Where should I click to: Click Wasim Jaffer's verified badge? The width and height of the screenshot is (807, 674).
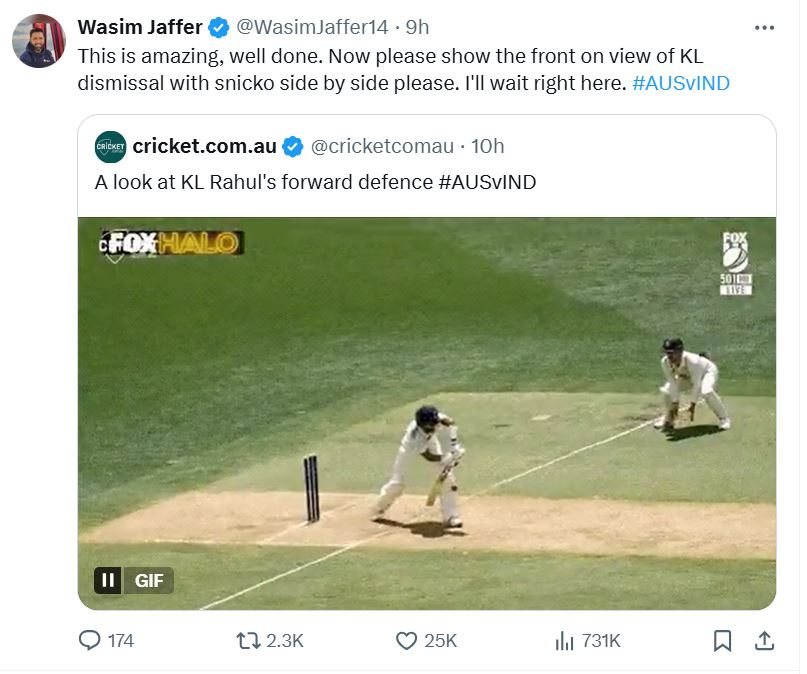[x=219, y=27]
